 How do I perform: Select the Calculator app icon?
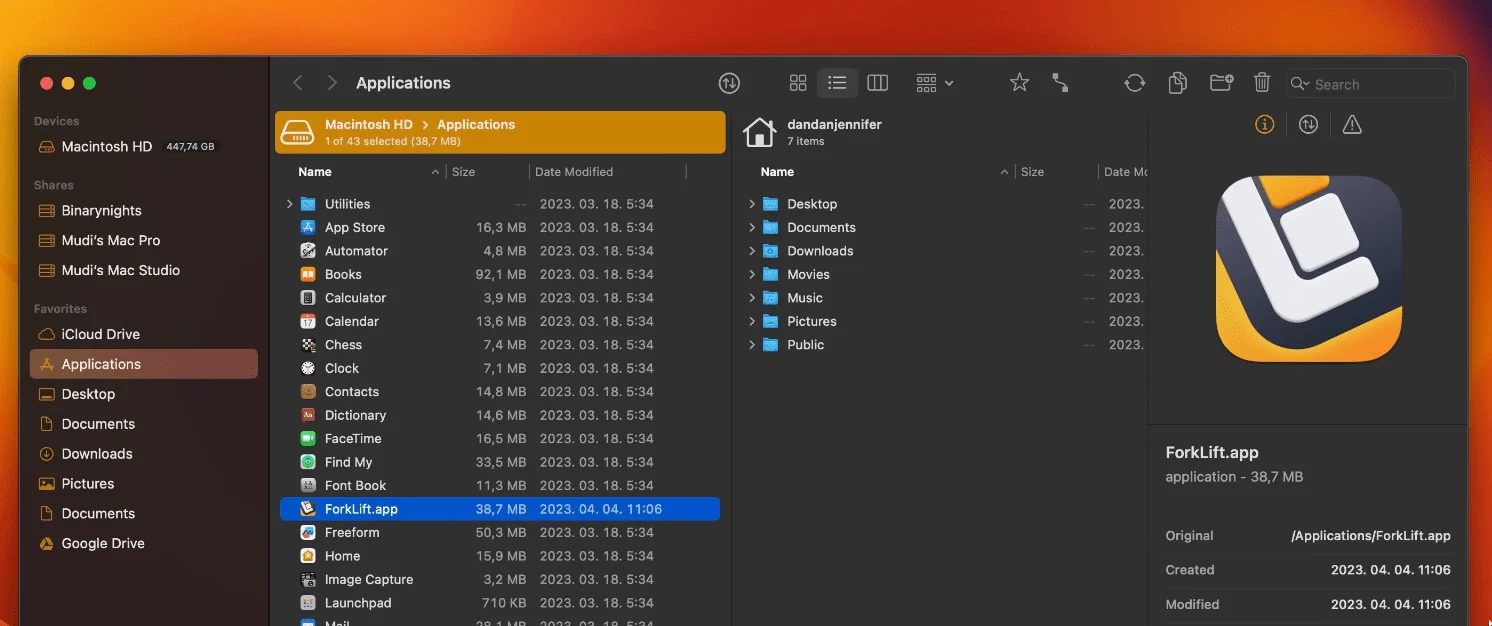coord(308,298)
